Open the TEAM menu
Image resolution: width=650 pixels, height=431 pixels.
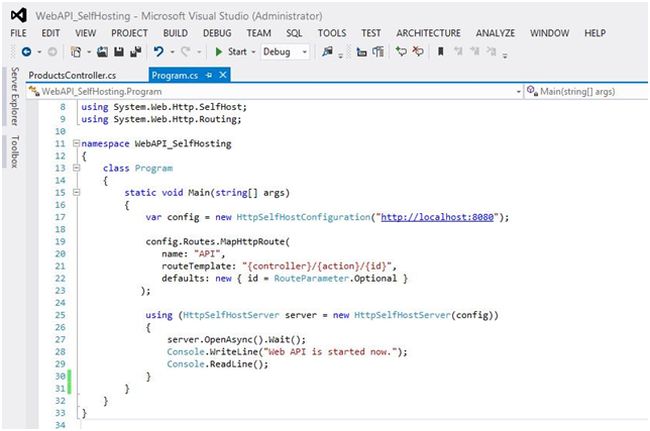click(x=259, y=33)
